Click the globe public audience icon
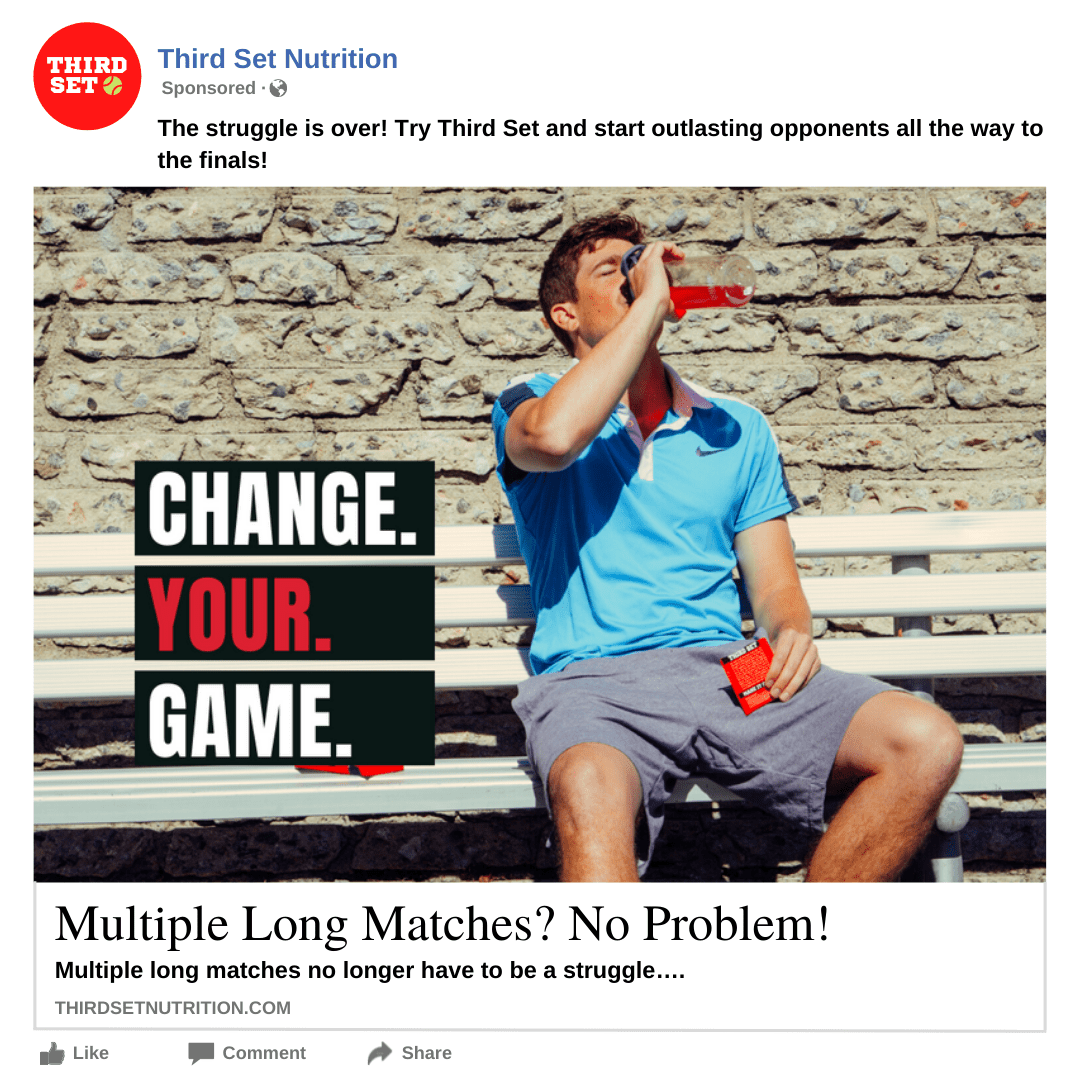Viewport: 1080px width, 1080px height. 278,88
